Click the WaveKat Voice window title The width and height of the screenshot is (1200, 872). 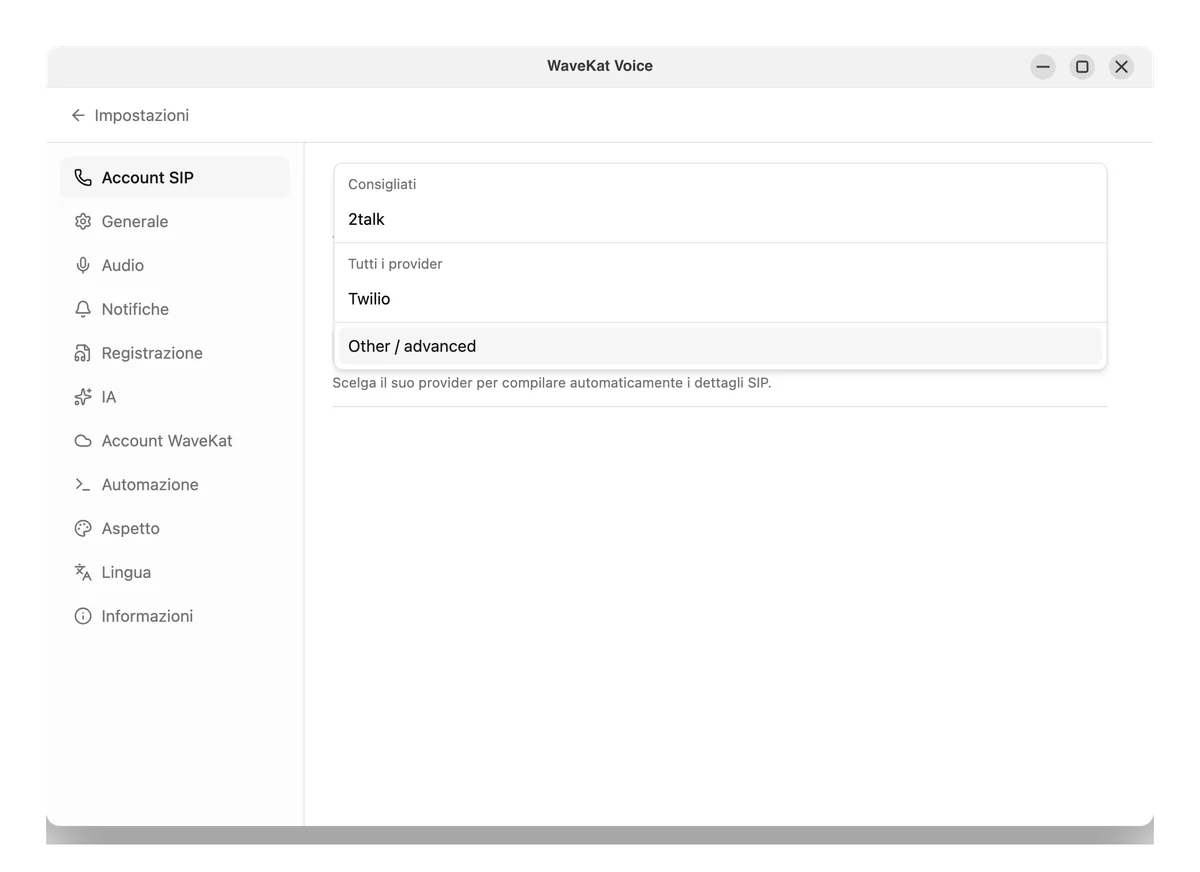(600, 66)
